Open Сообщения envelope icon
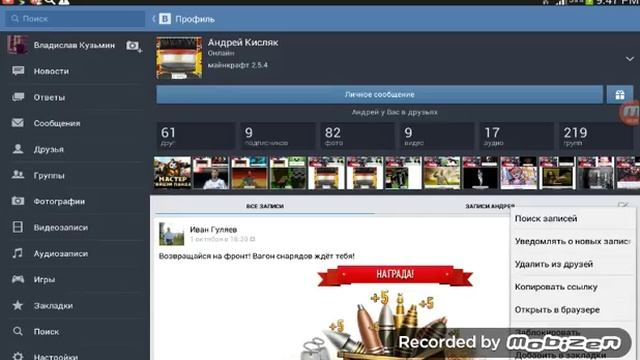Viewport: 640px width, 360px height. [18, 123]
